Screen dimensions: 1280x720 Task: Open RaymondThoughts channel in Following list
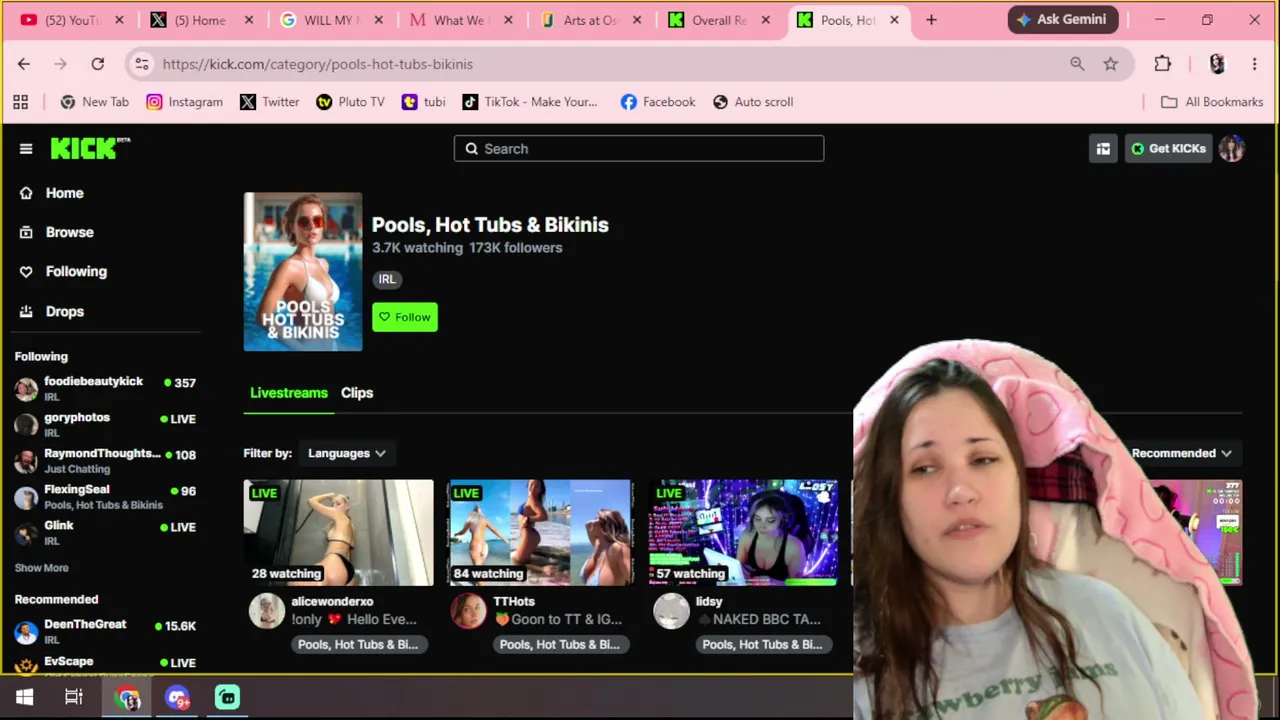(105, 460)
